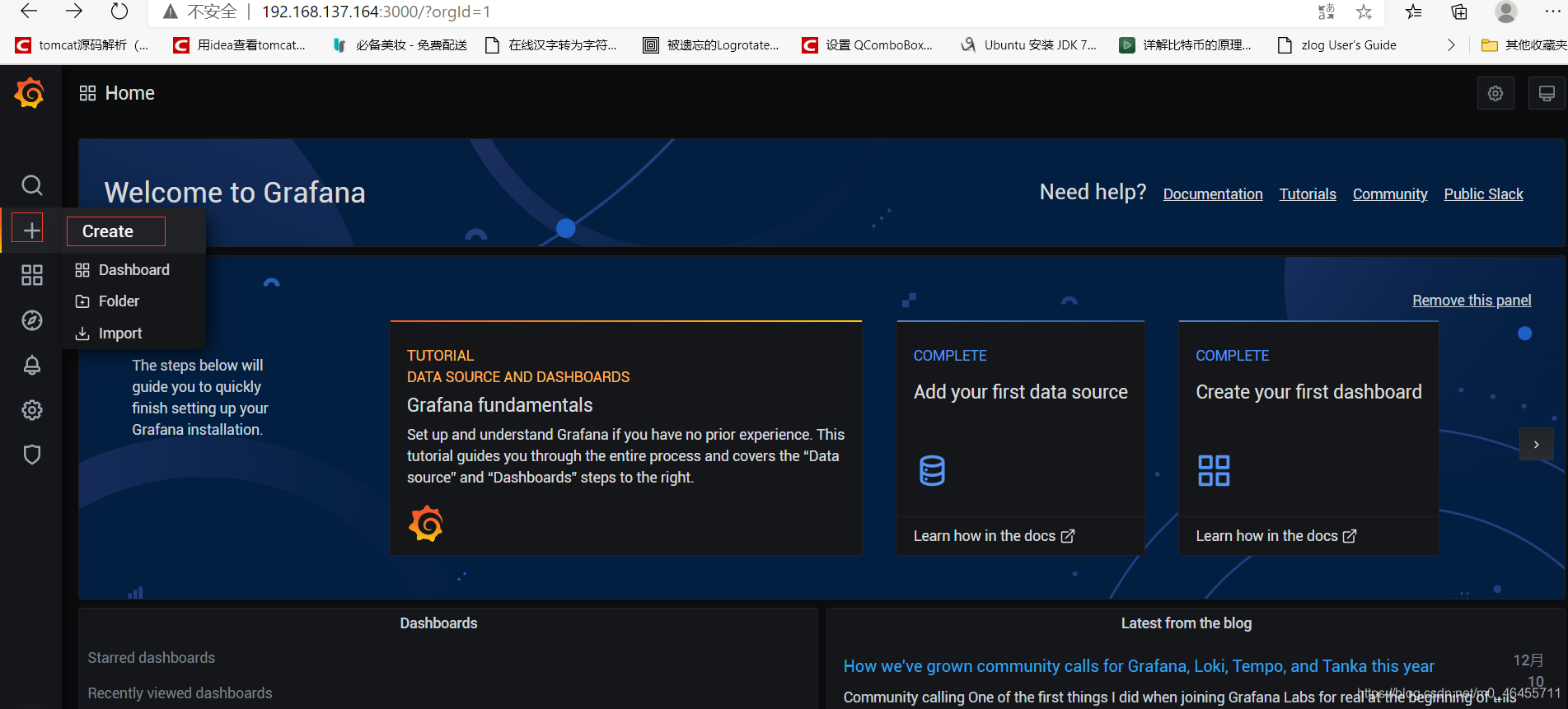The width and height of the screenshot is (1568, 709).
Task: Click the Home grid icon beside title
Action: [x=87, y=93]
